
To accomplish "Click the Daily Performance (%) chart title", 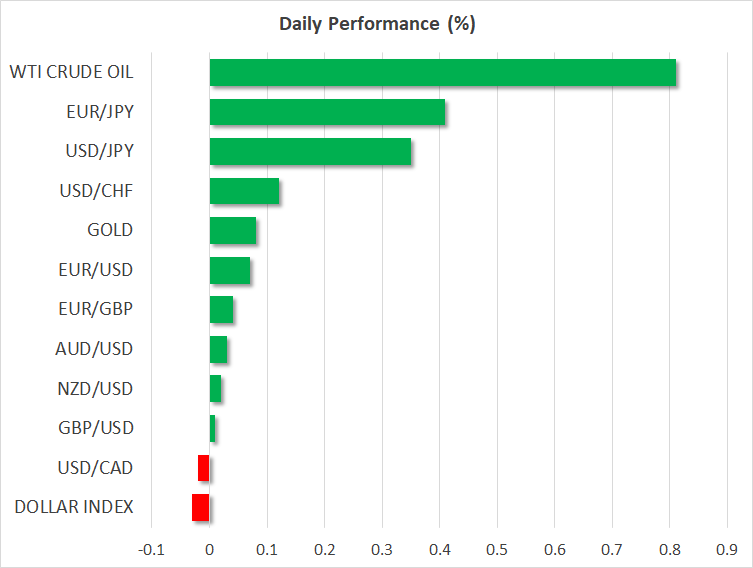I will tap(377, 24).
